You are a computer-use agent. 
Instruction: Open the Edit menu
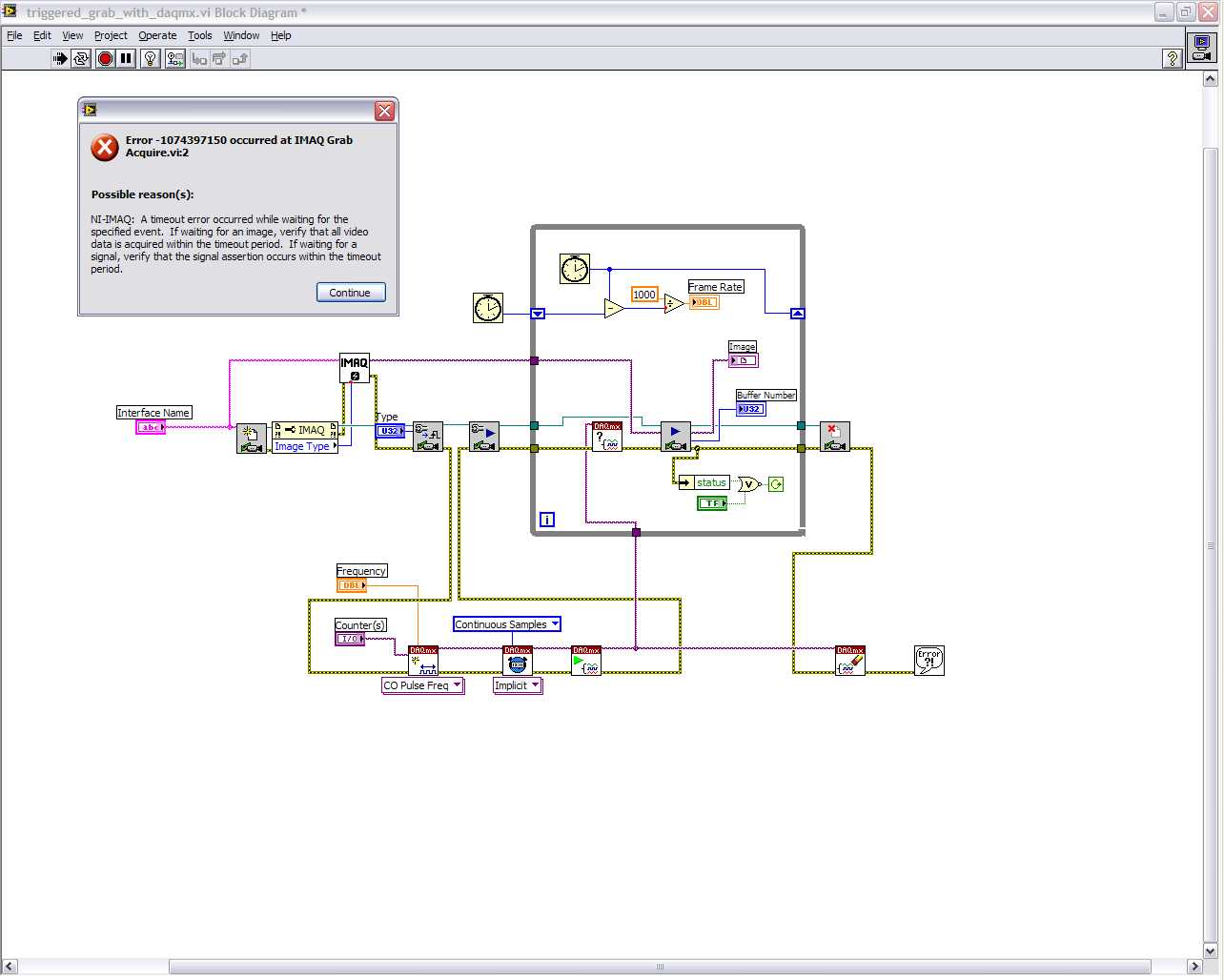[42, 35]
